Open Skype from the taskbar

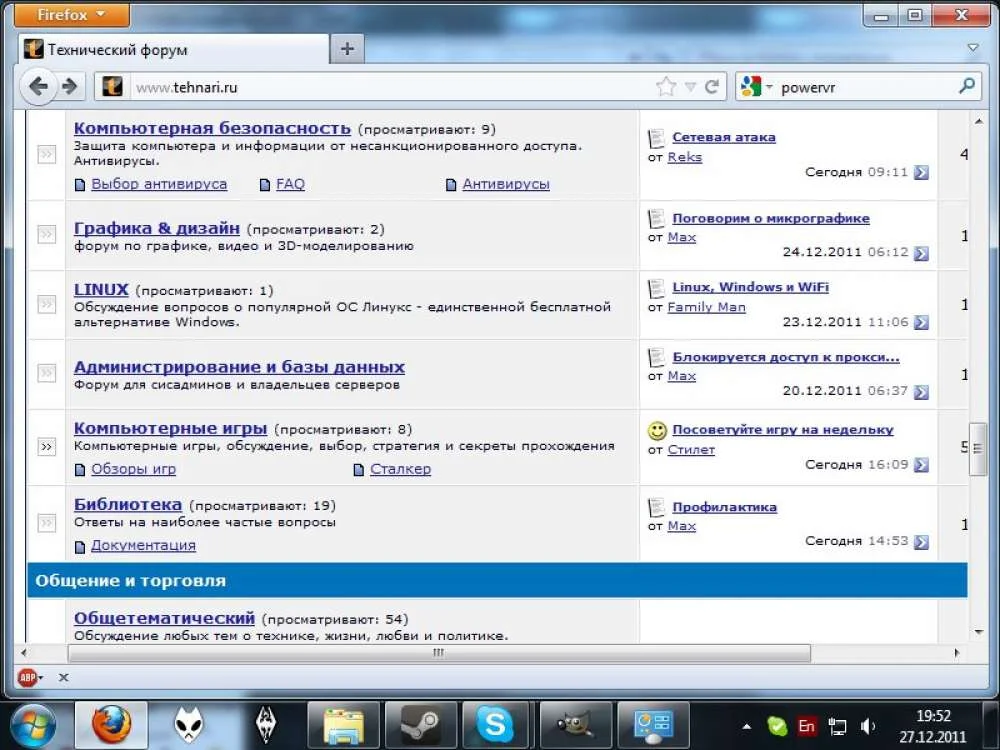[495, 724]
